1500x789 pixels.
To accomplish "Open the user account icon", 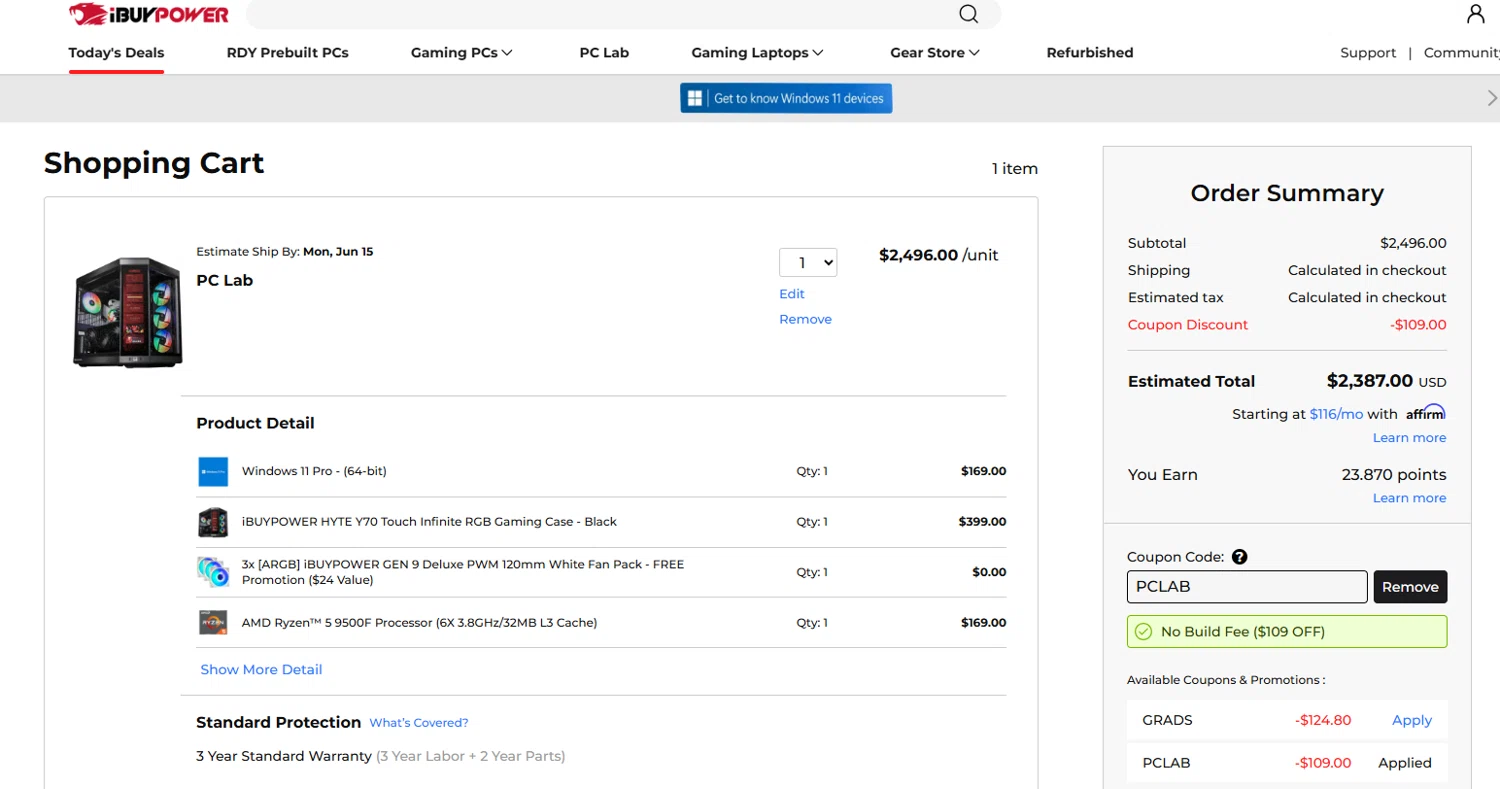I will pyautogui.click(x=1476, y=14).
